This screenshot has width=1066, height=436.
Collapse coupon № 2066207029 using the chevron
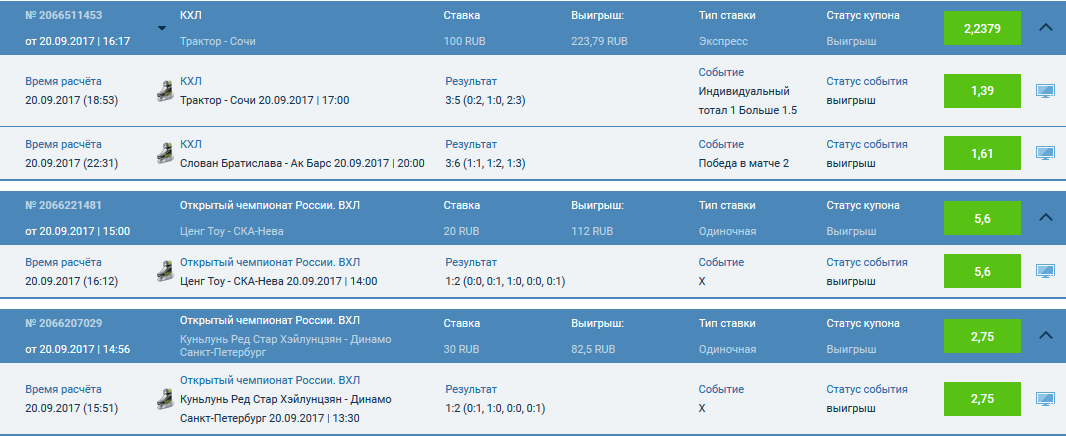1046,335
